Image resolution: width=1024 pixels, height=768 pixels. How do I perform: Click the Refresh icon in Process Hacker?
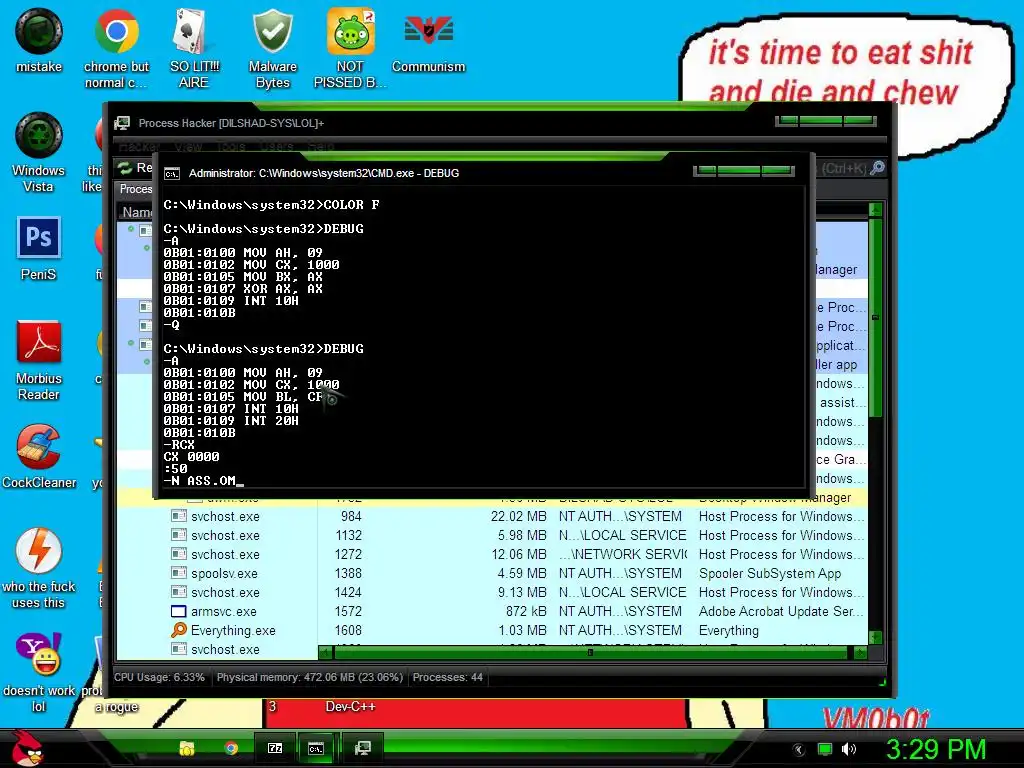tap(125, 168)
